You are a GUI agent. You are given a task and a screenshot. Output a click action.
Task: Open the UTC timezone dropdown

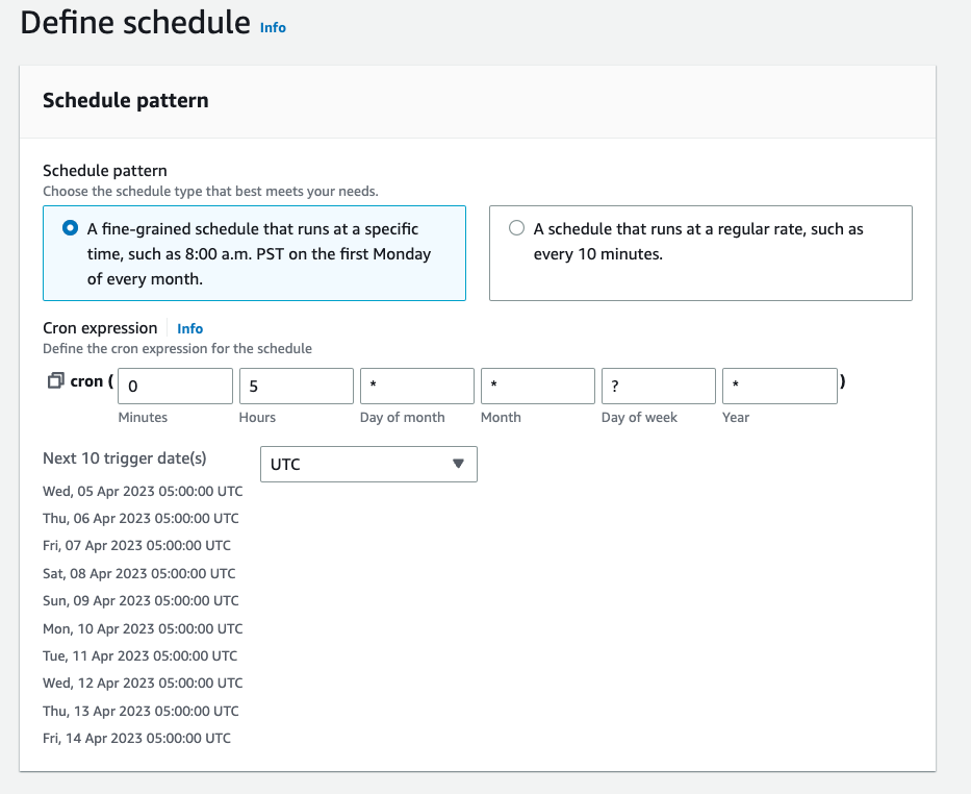tap(368, 464)
